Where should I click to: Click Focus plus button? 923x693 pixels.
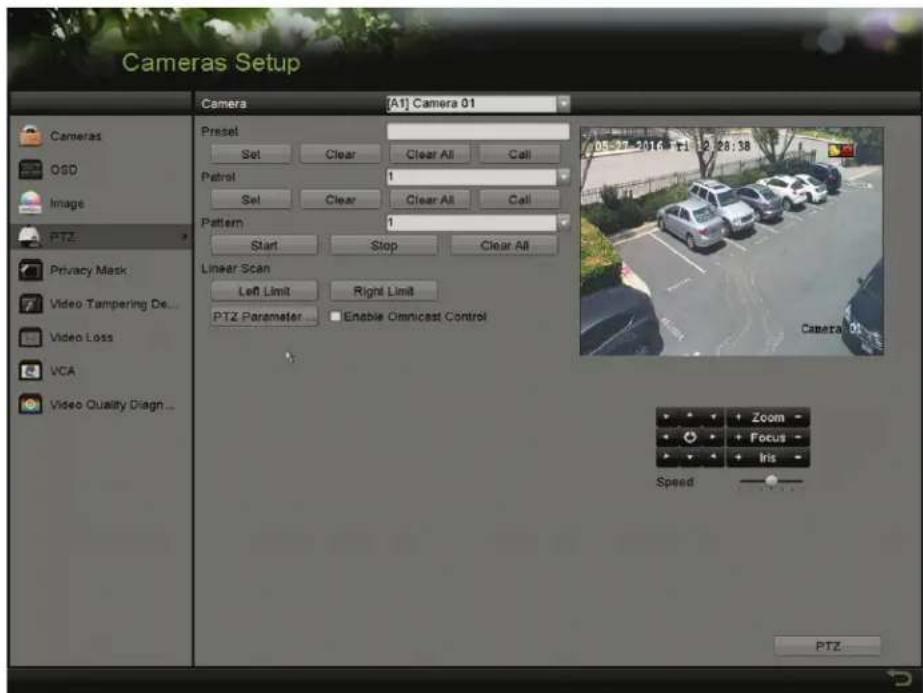pyautogui.click(x=738, y=437)
